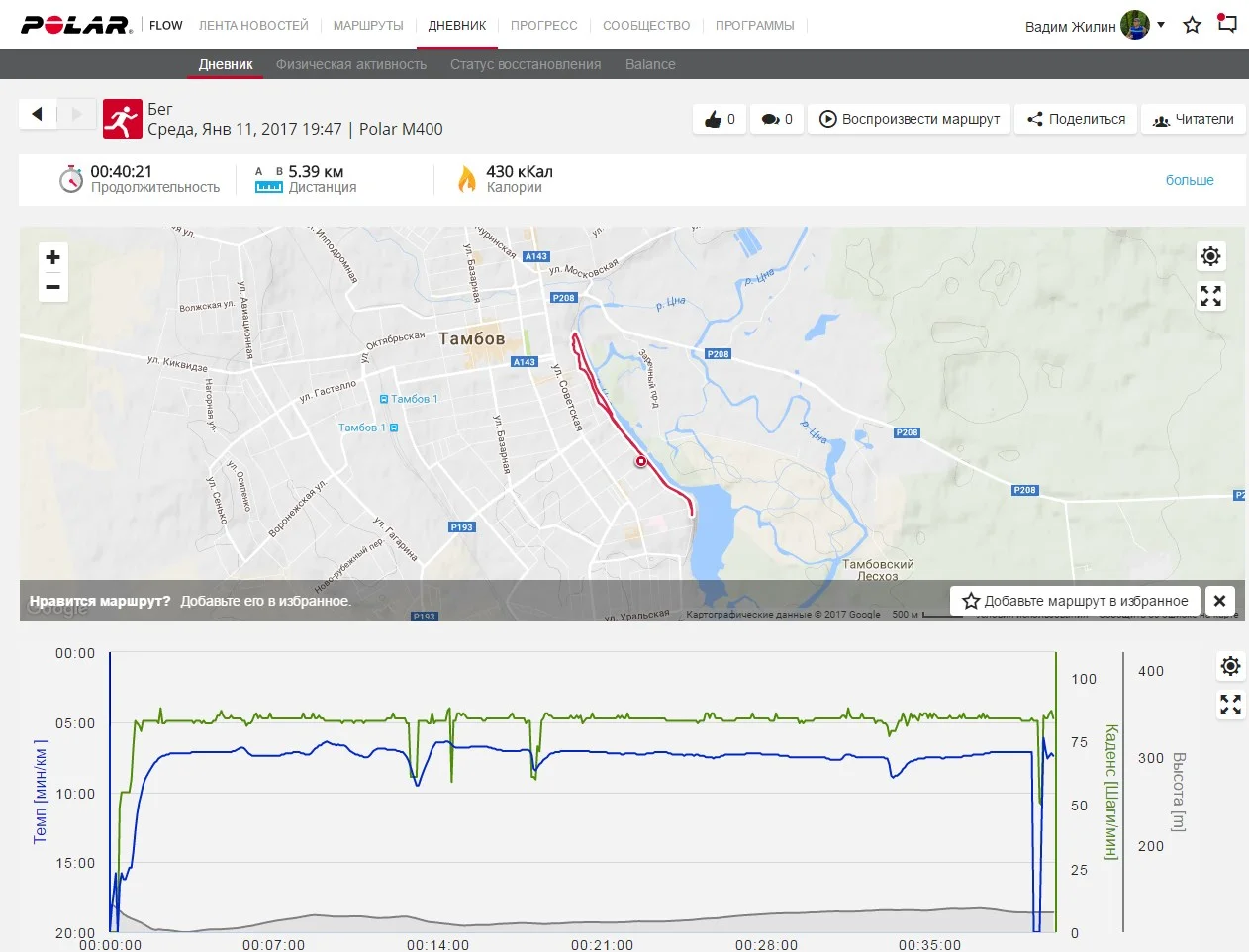Go to next training with forward arrow
The width and height of the screenshot is (1249, 952).
point(77,114)
